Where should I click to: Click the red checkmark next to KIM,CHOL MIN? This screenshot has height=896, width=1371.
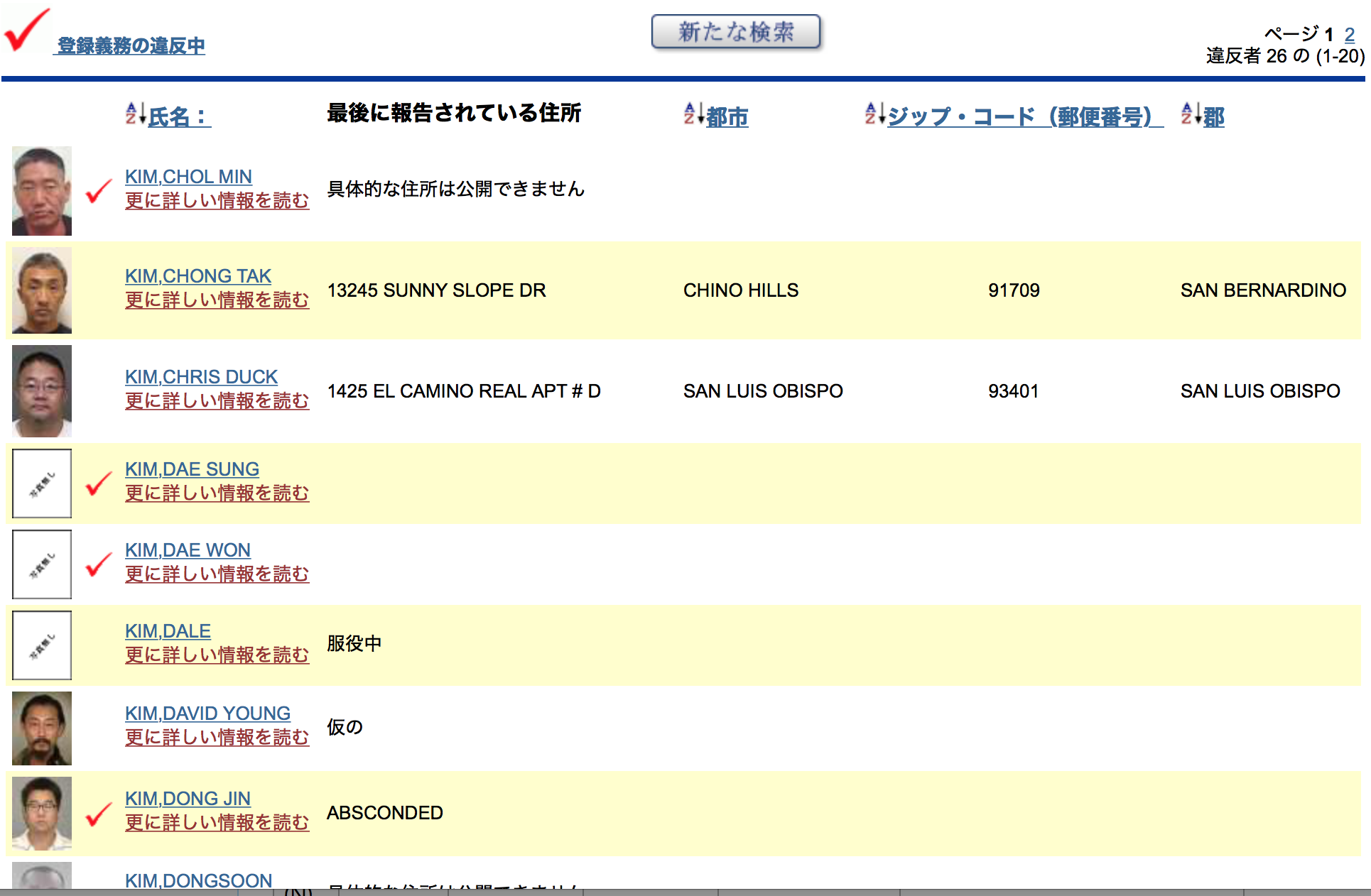tap(98, 190)
